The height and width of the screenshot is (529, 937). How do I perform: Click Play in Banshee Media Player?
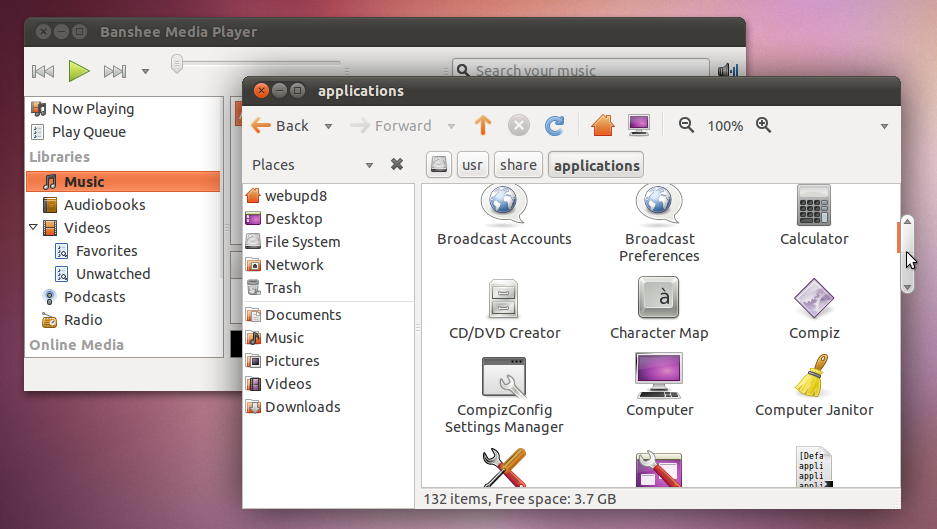click(78, 71)
